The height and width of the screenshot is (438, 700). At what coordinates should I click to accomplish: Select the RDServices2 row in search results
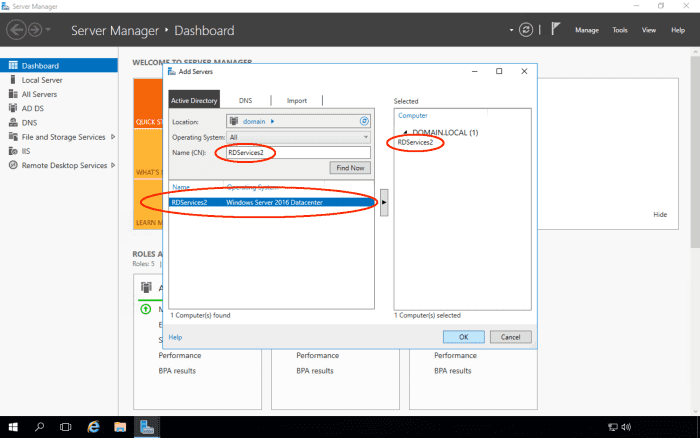click(x=271, y=202)
